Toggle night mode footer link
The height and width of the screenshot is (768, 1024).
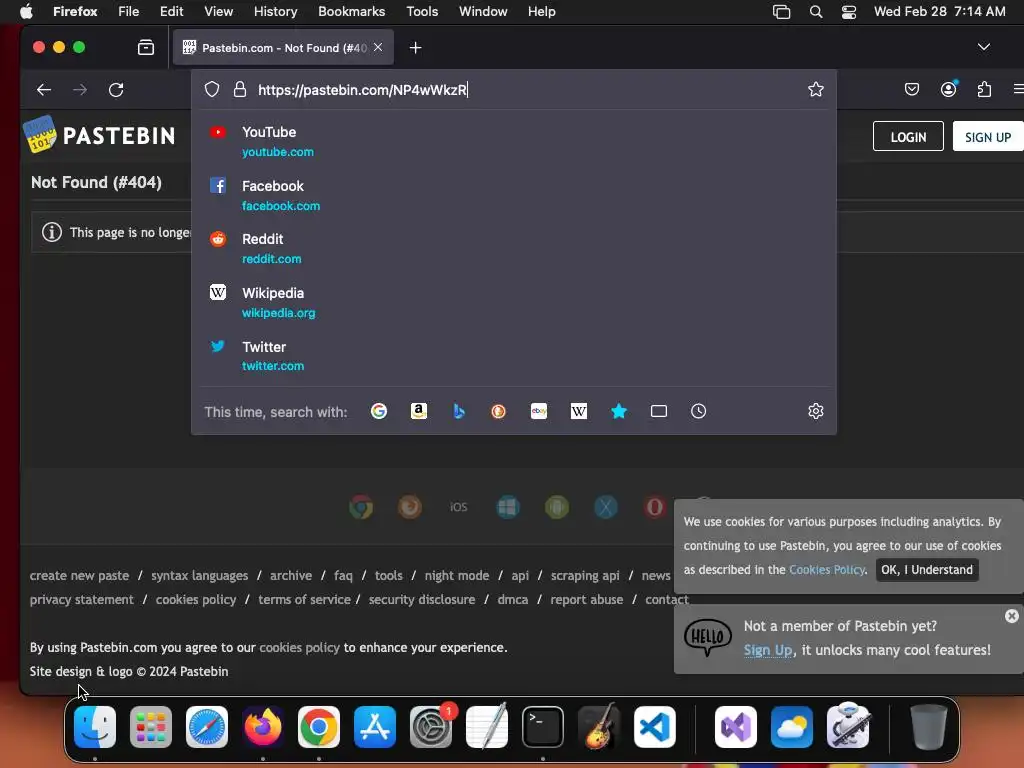(x=456, y=575)
